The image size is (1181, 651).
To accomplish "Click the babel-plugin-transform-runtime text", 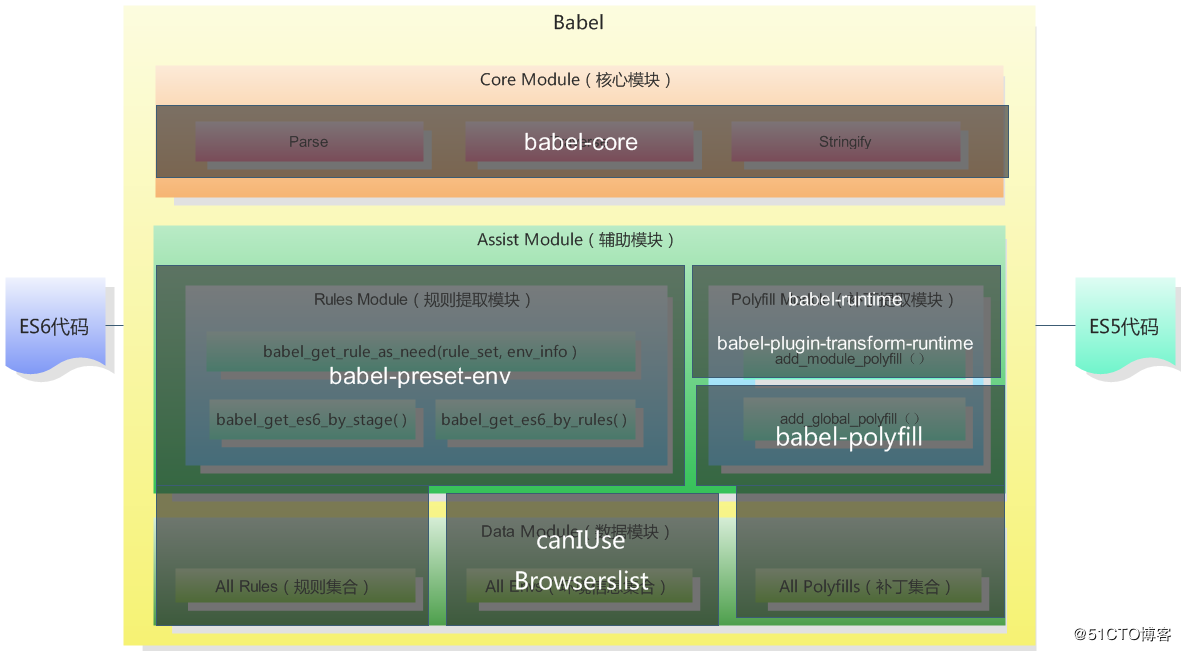I will [845, 343].
